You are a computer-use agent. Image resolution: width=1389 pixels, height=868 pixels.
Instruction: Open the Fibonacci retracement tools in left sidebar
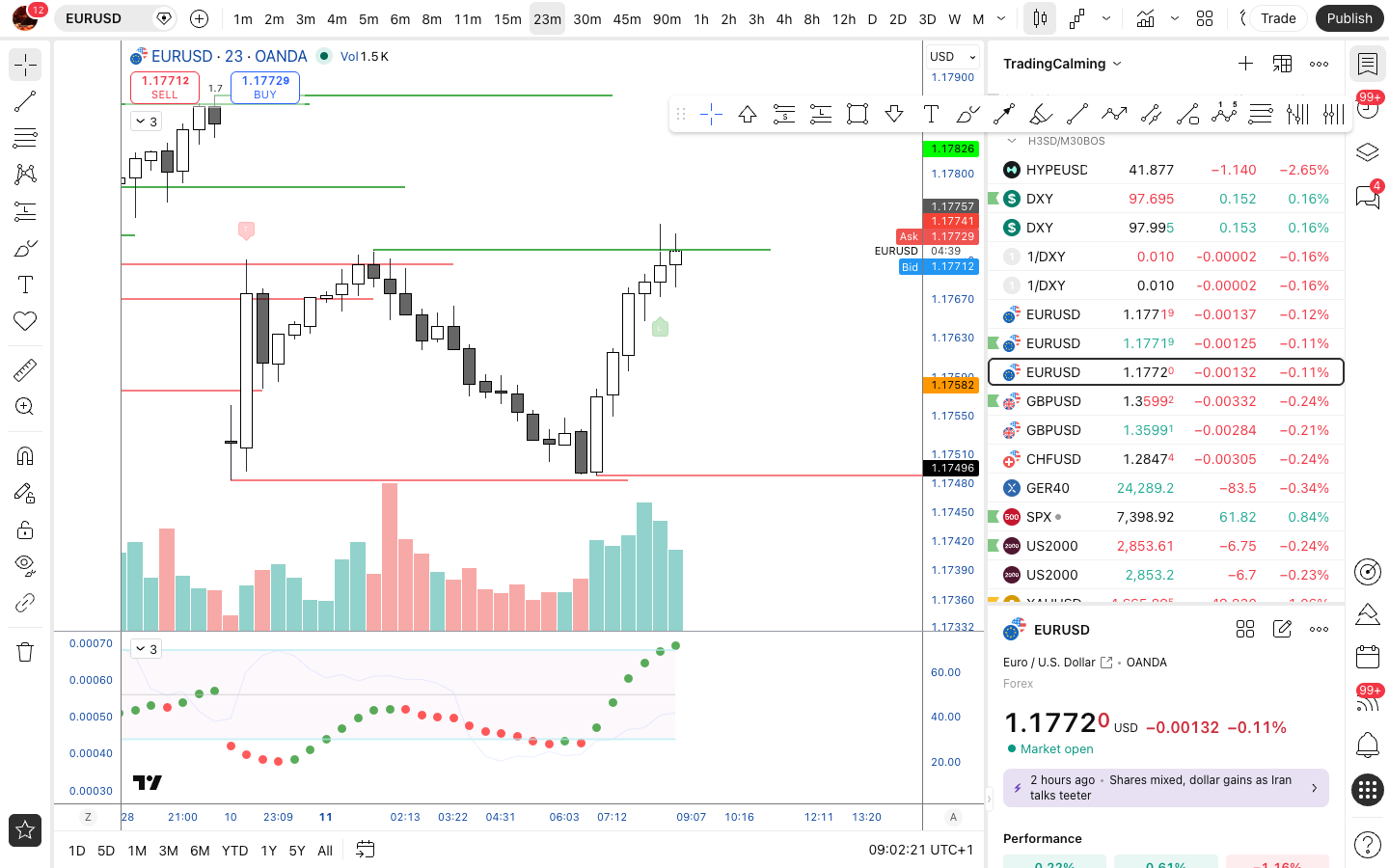pos(25,138)
